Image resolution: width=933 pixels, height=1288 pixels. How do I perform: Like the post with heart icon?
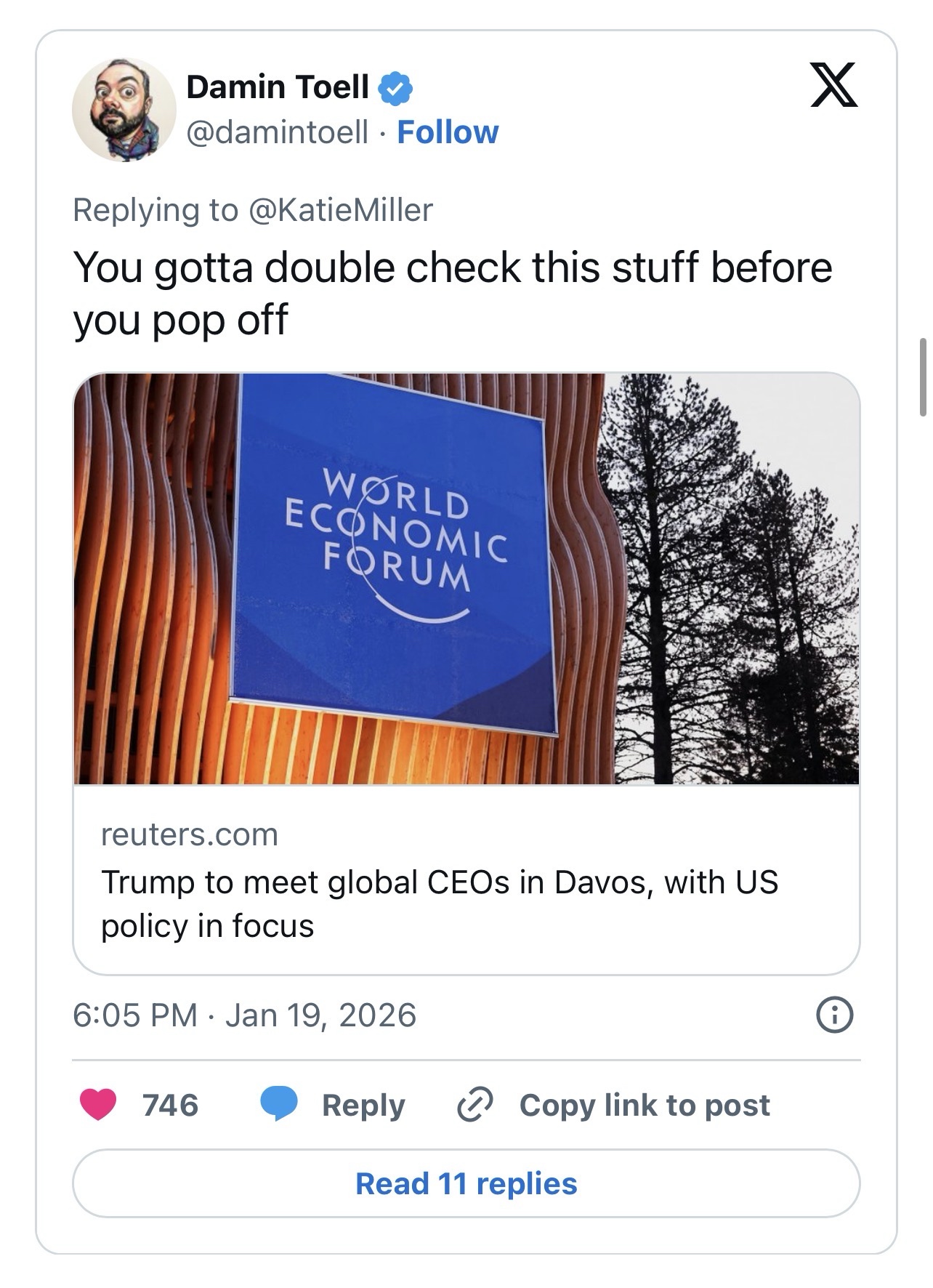coord(98,1105)
